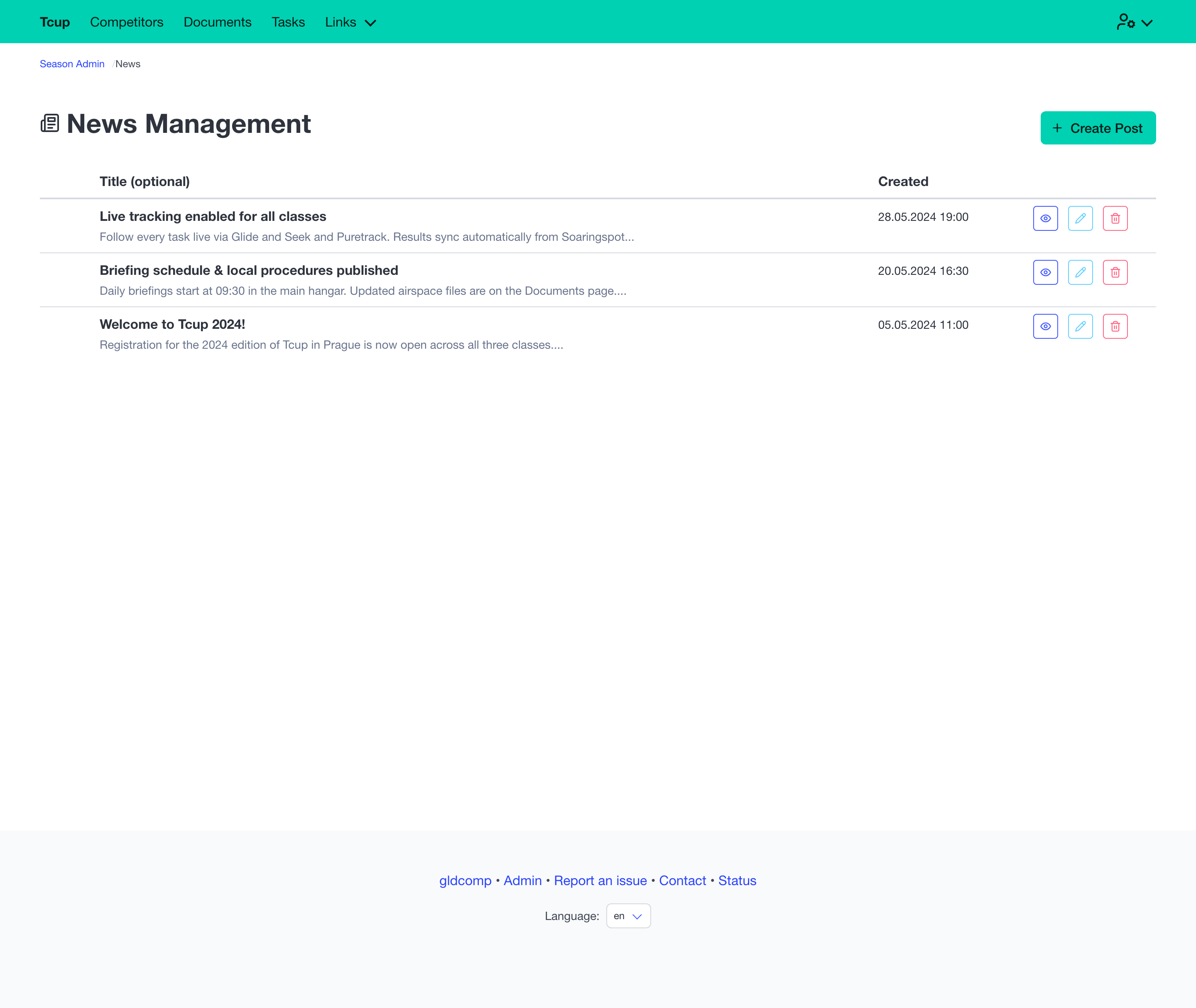Click Report an issue link
The height and width of the screenshot is (1008, 1196).
pyautogui.click(x=600, y=881)
